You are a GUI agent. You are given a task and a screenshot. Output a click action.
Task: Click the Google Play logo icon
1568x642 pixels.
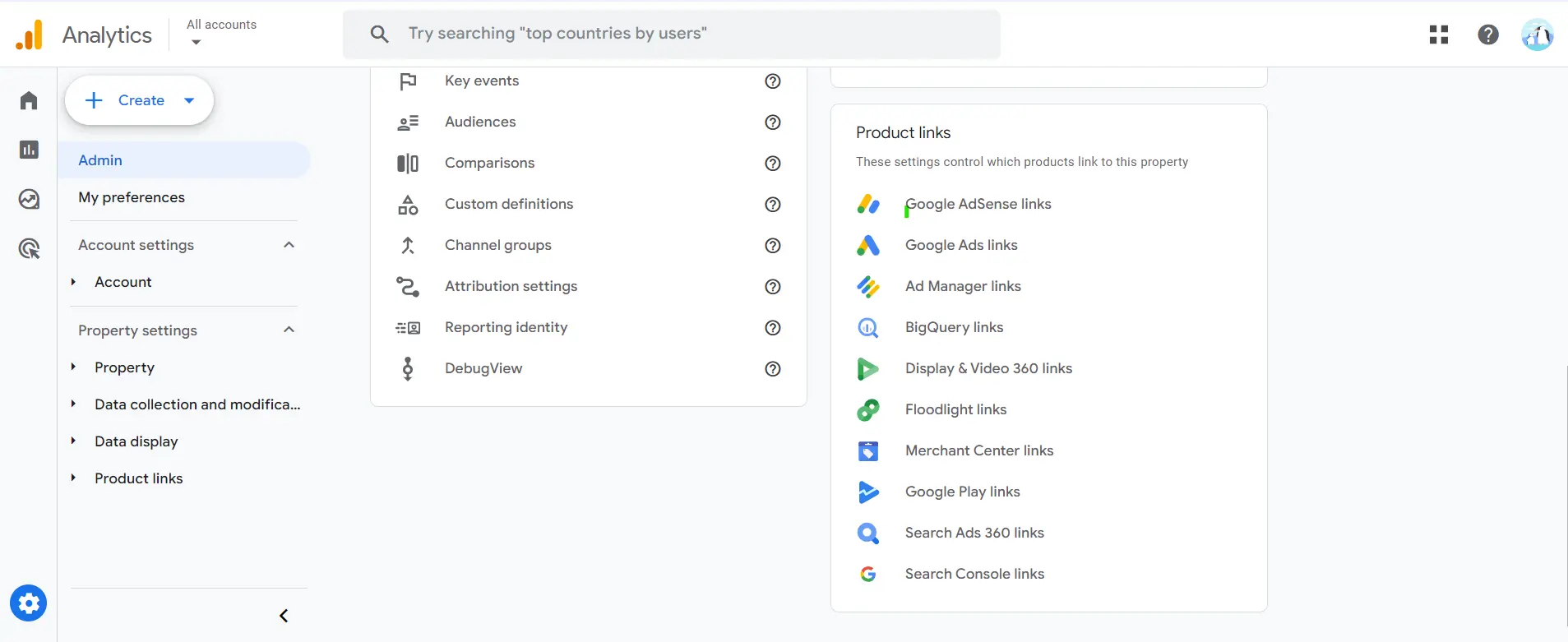pos(868,492)
